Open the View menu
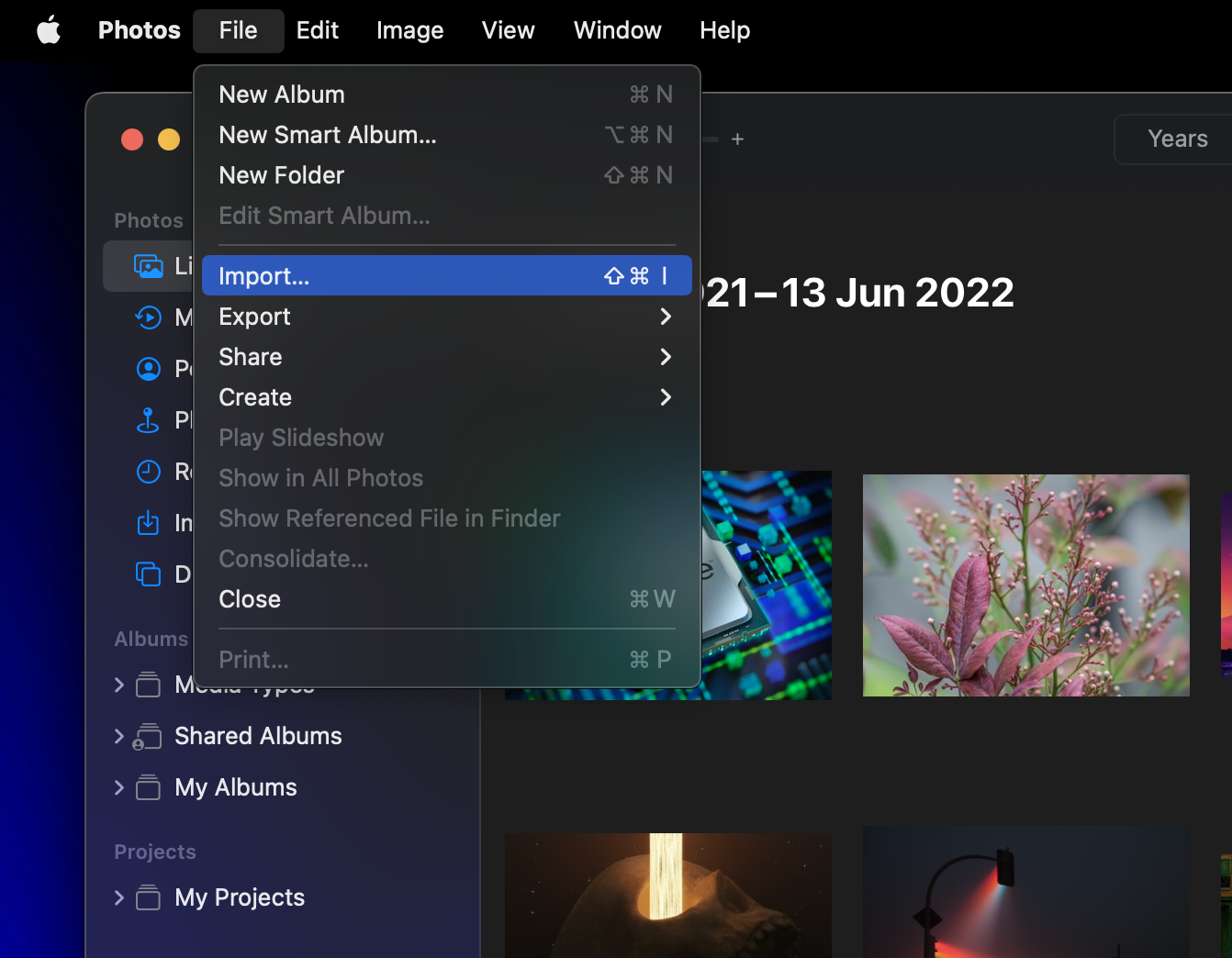Screen dimensions: 1232x958 [509, 30]
